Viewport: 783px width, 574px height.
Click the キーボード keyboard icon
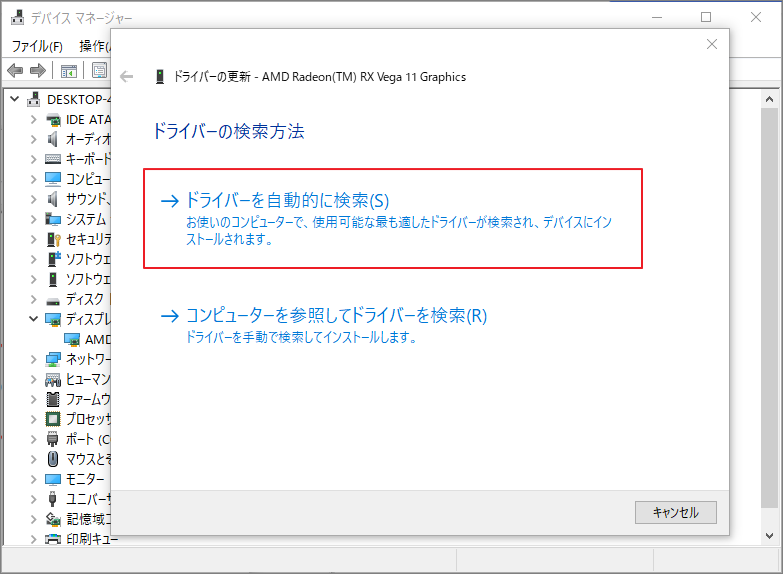53,159
